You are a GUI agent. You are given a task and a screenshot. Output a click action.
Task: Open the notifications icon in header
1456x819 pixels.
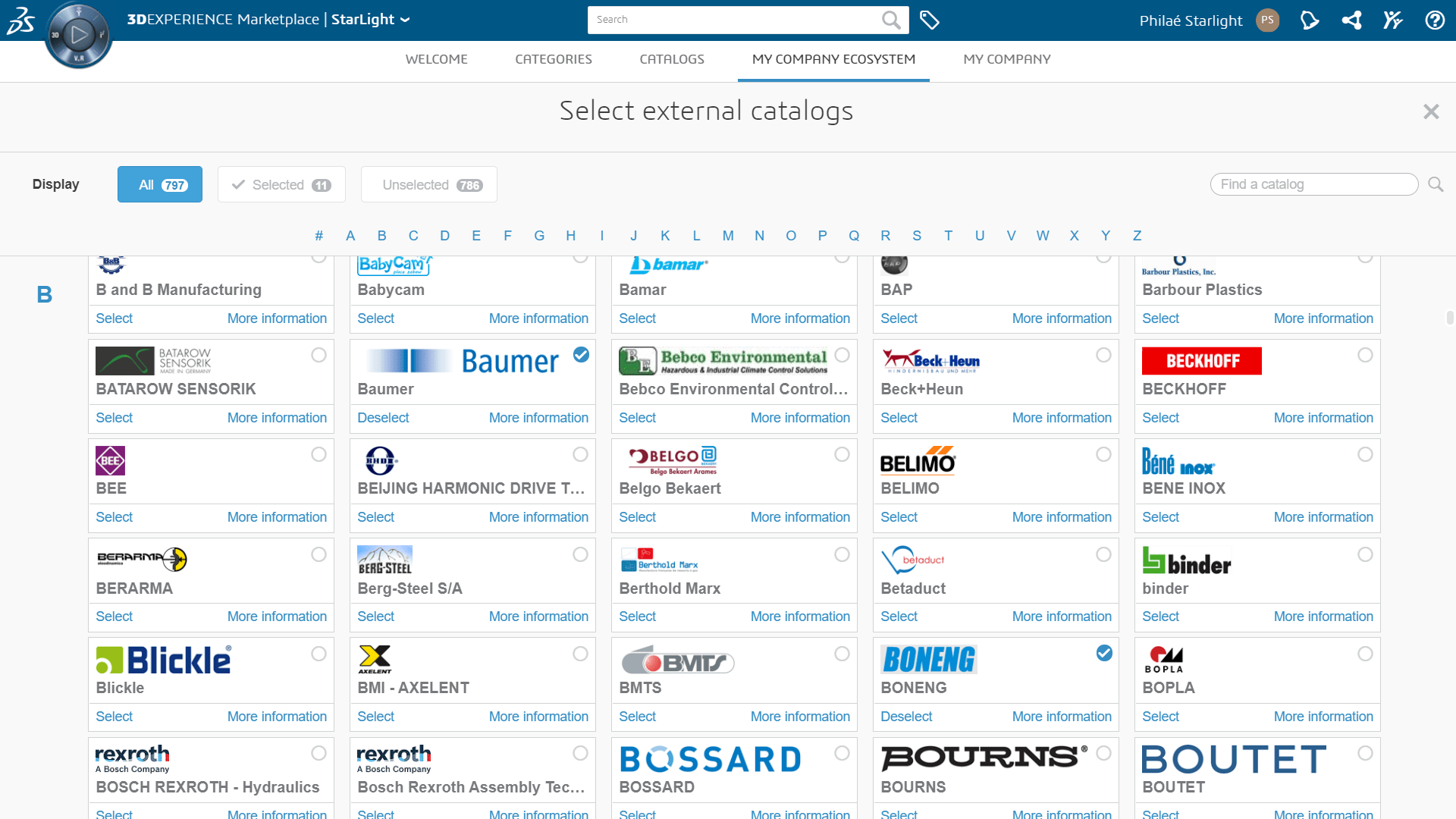point(1310,20)
